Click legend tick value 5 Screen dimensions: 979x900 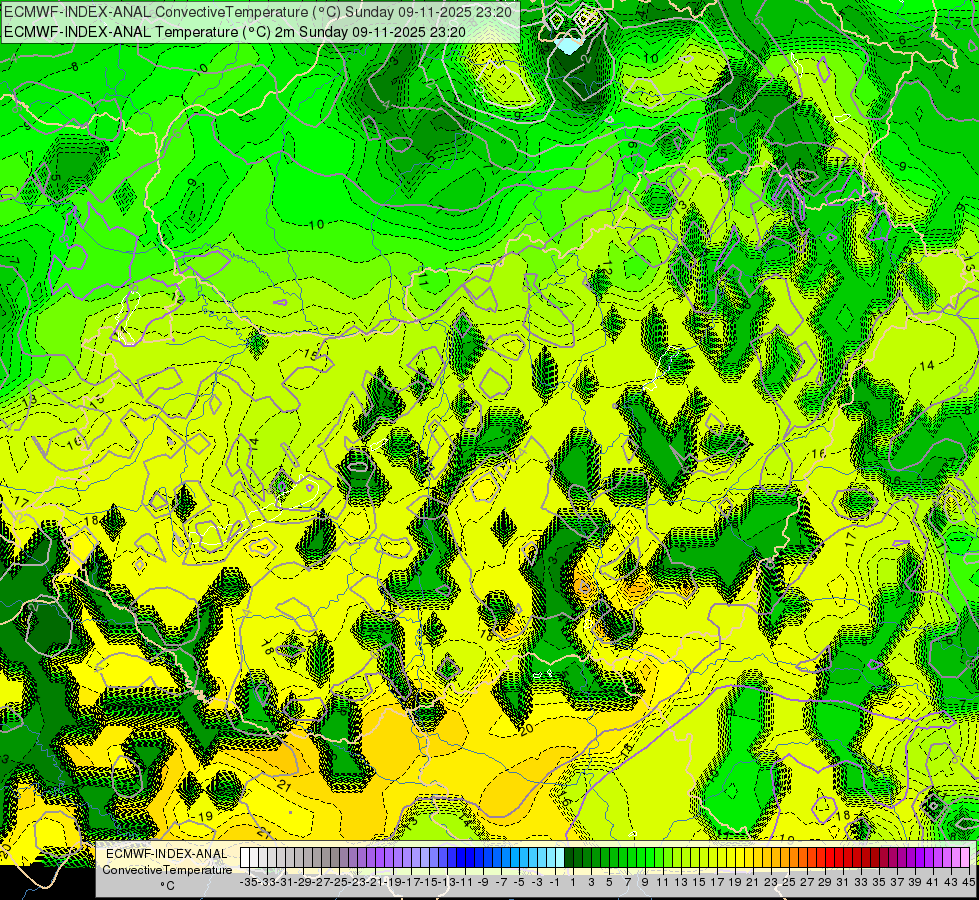(x=609, y=882)
